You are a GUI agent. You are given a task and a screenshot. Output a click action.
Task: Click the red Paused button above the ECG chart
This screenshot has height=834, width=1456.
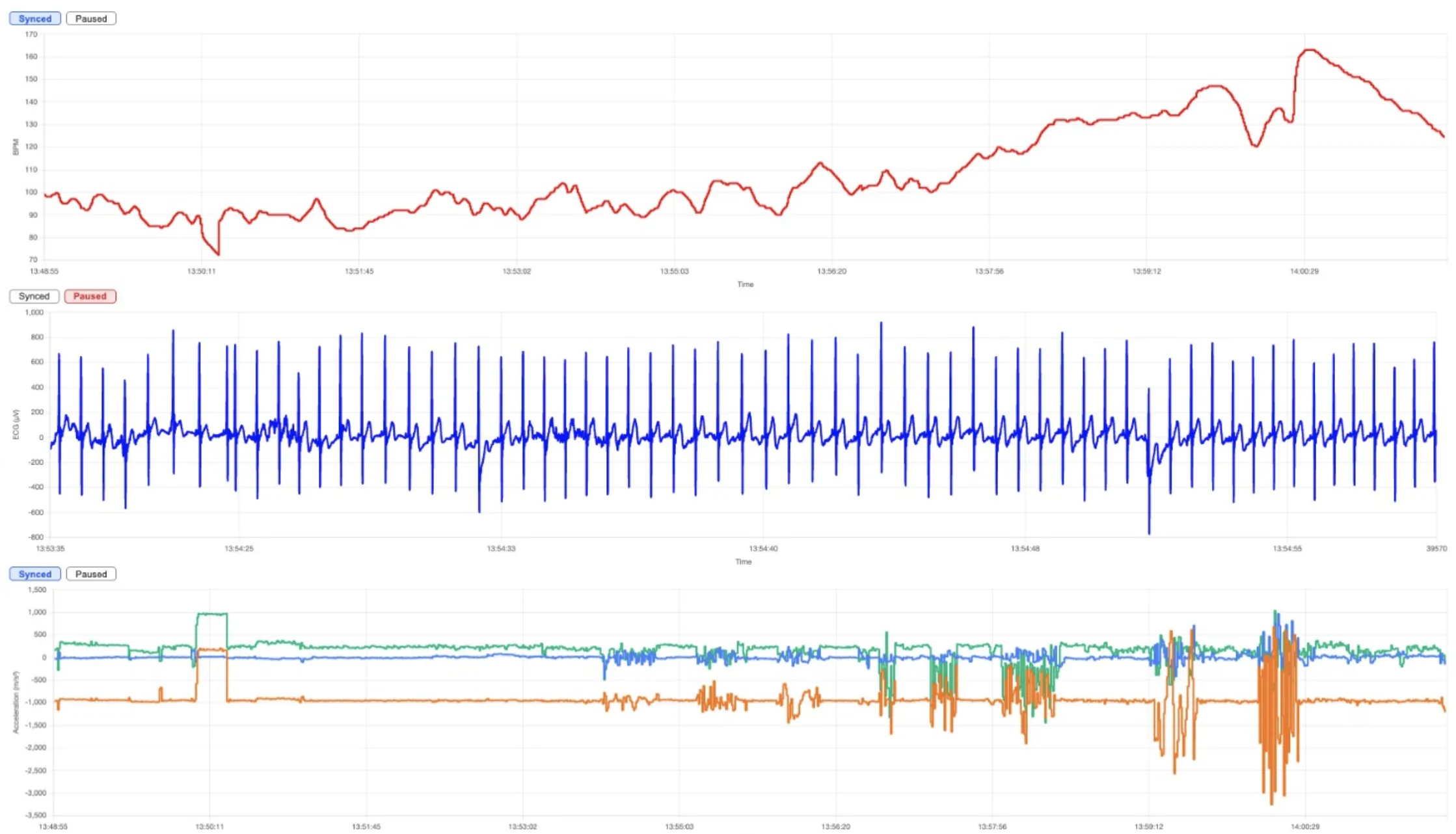[90, 296]
